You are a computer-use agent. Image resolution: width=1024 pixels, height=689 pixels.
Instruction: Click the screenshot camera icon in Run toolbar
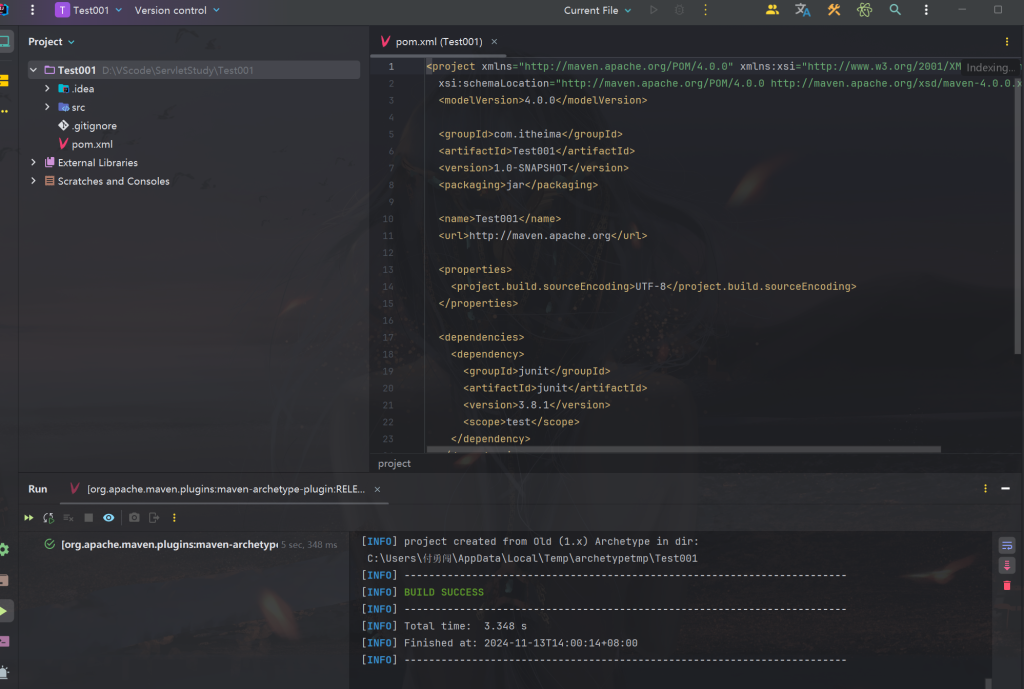point(134,518)
